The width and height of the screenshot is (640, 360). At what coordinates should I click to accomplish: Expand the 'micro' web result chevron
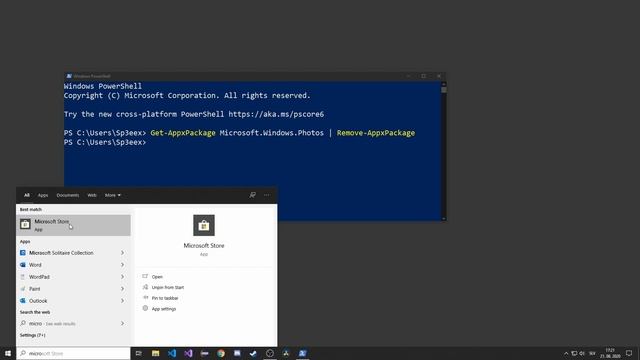(x=122, y=323)
